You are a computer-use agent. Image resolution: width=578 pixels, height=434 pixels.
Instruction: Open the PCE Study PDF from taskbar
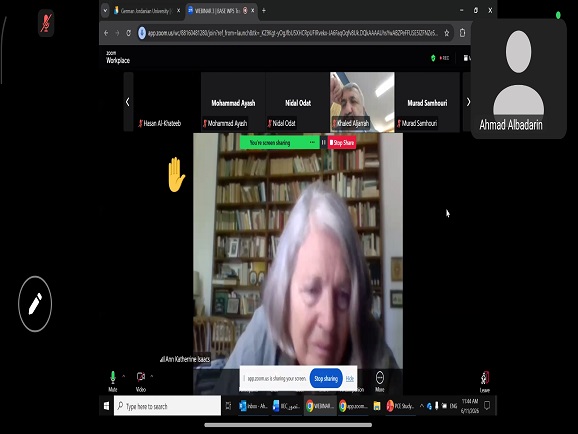[400, 406]
